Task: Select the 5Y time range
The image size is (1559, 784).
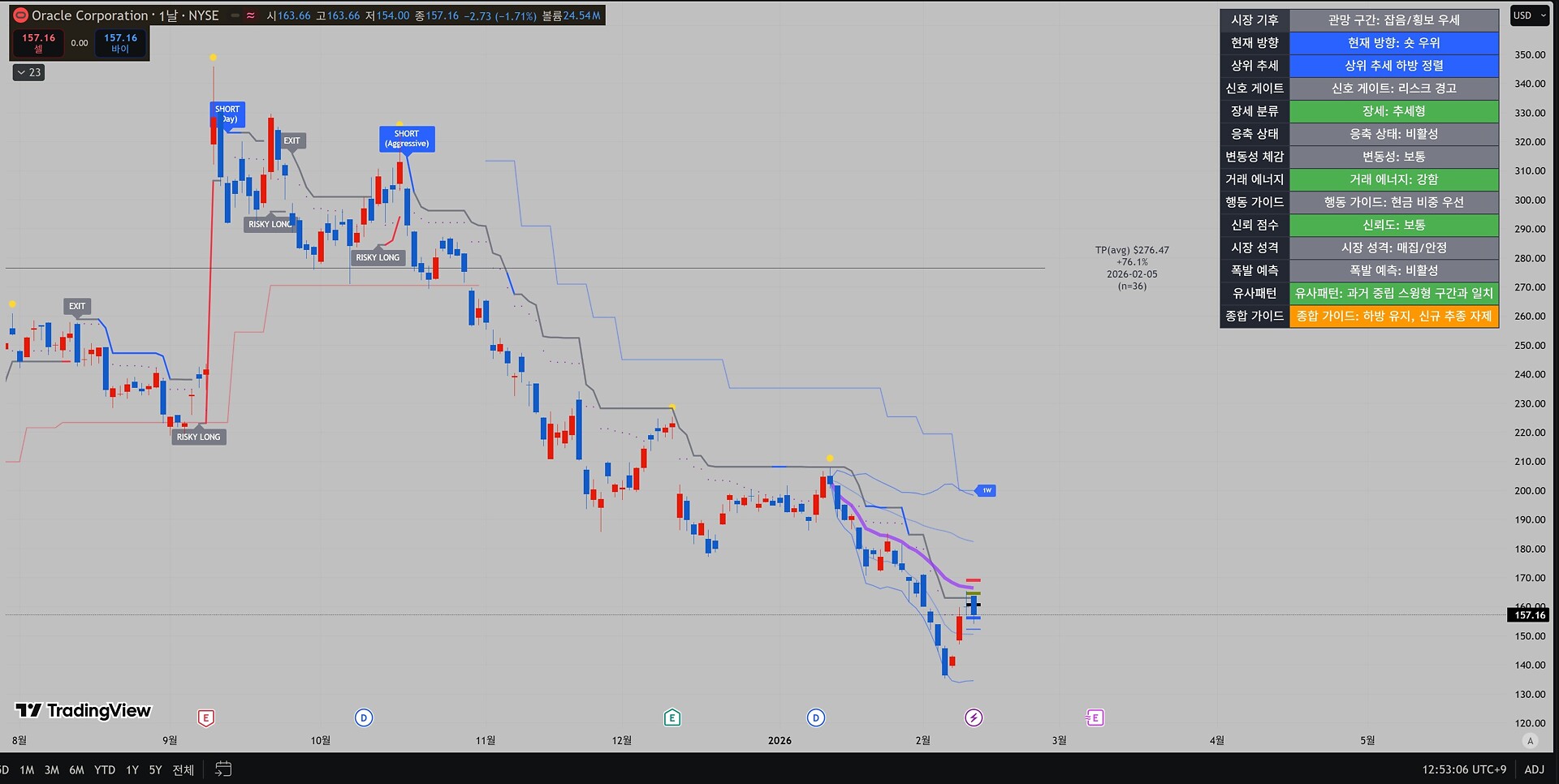Action: (155, 769)
